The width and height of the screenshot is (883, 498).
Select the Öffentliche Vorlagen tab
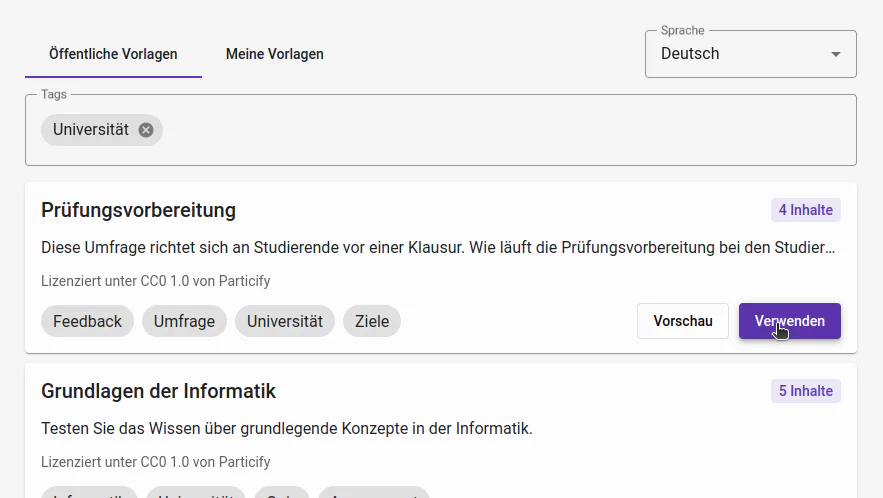click(x=113, y=54)
